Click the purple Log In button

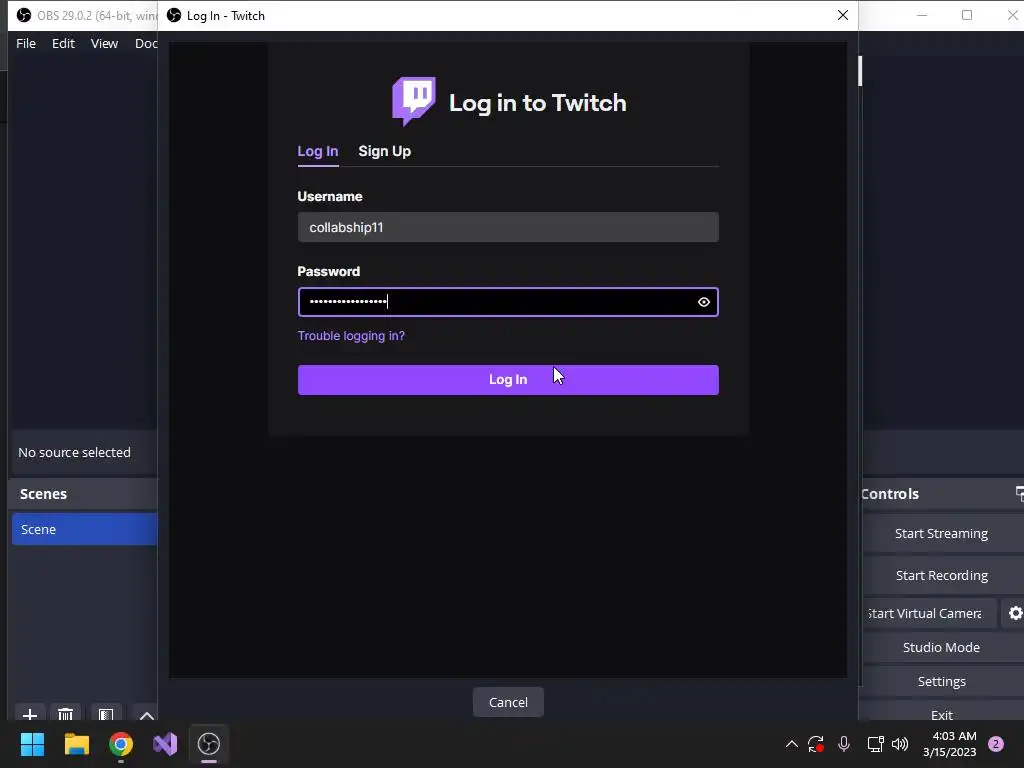click(x=508, y=379)
